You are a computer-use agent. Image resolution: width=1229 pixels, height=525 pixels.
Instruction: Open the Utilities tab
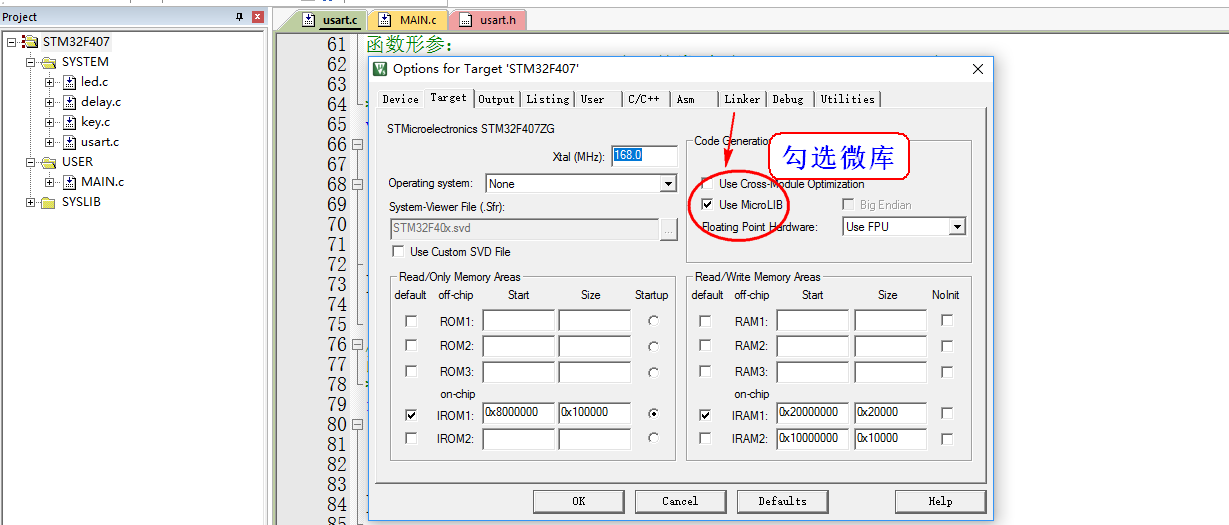point(848,99)
